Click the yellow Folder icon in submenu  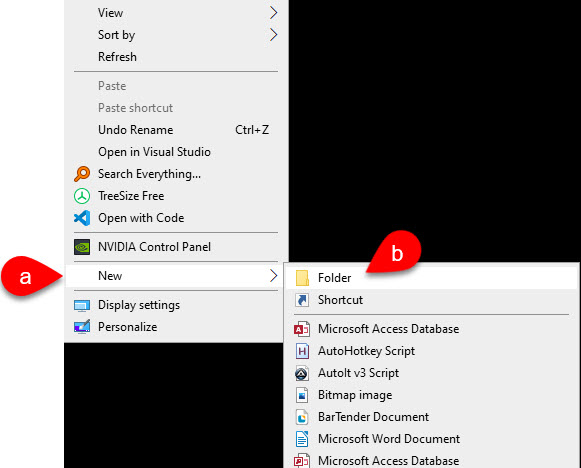click(302, 278)
